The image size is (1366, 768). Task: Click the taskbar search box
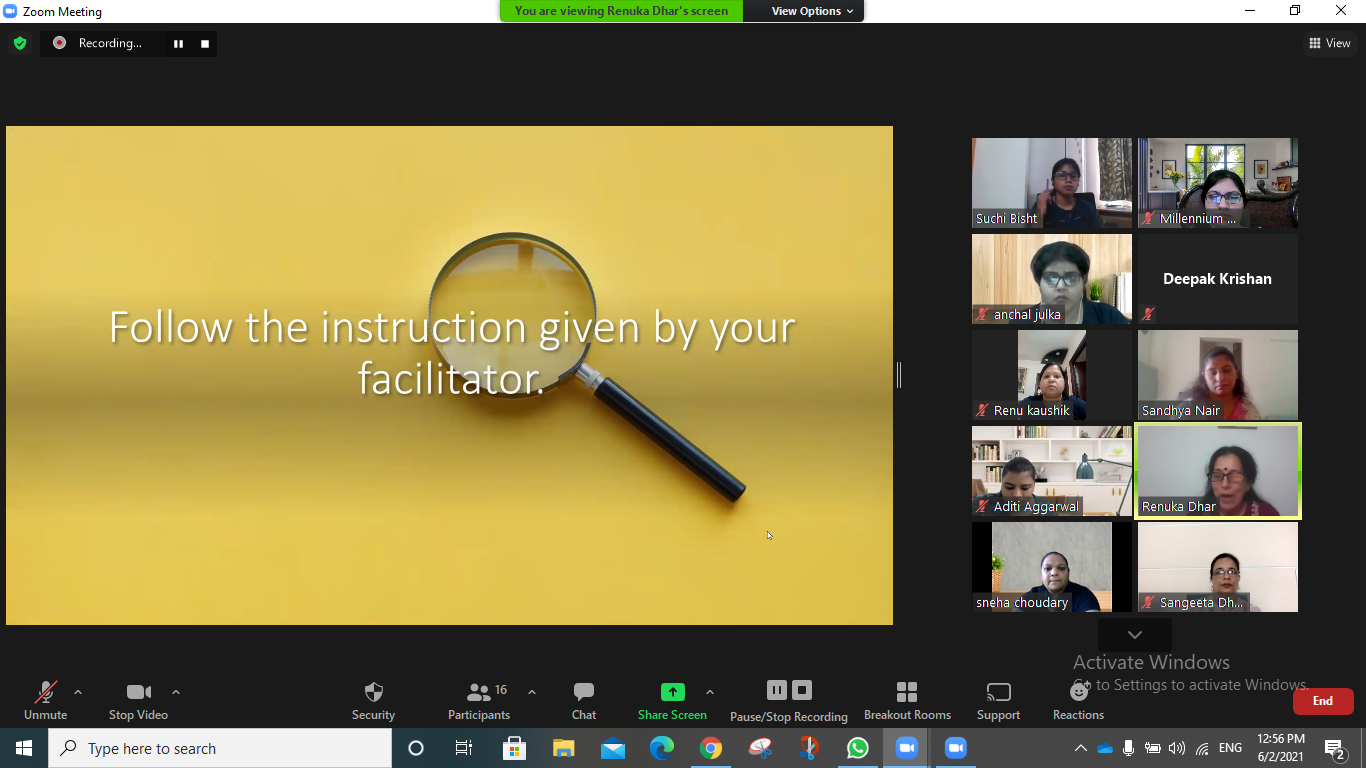(220, 748)
